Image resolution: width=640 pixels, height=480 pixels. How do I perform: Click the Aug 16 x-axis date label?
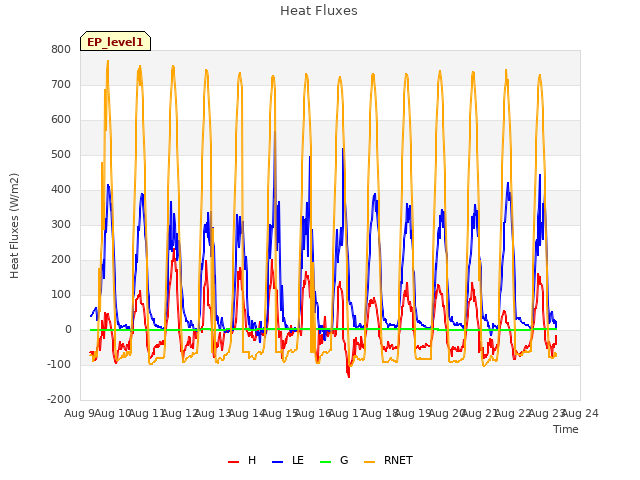tap(313, 413)
